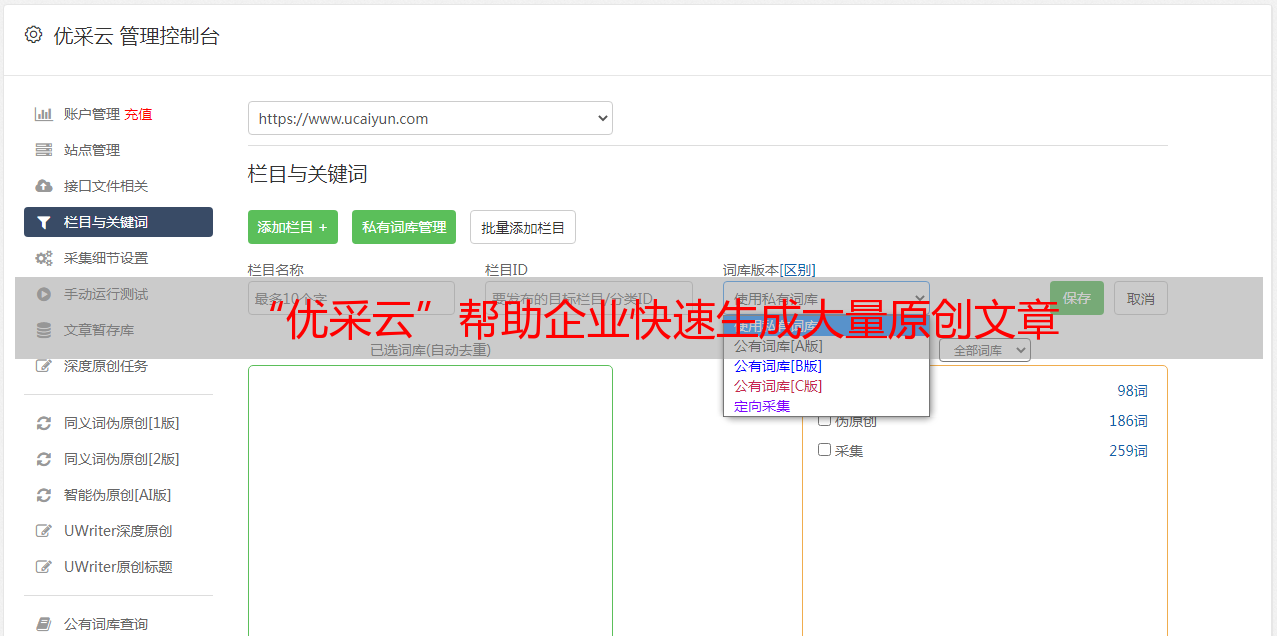Click the 98词 count
The height and width of the screenshot is (636, 1277).
1132,391
